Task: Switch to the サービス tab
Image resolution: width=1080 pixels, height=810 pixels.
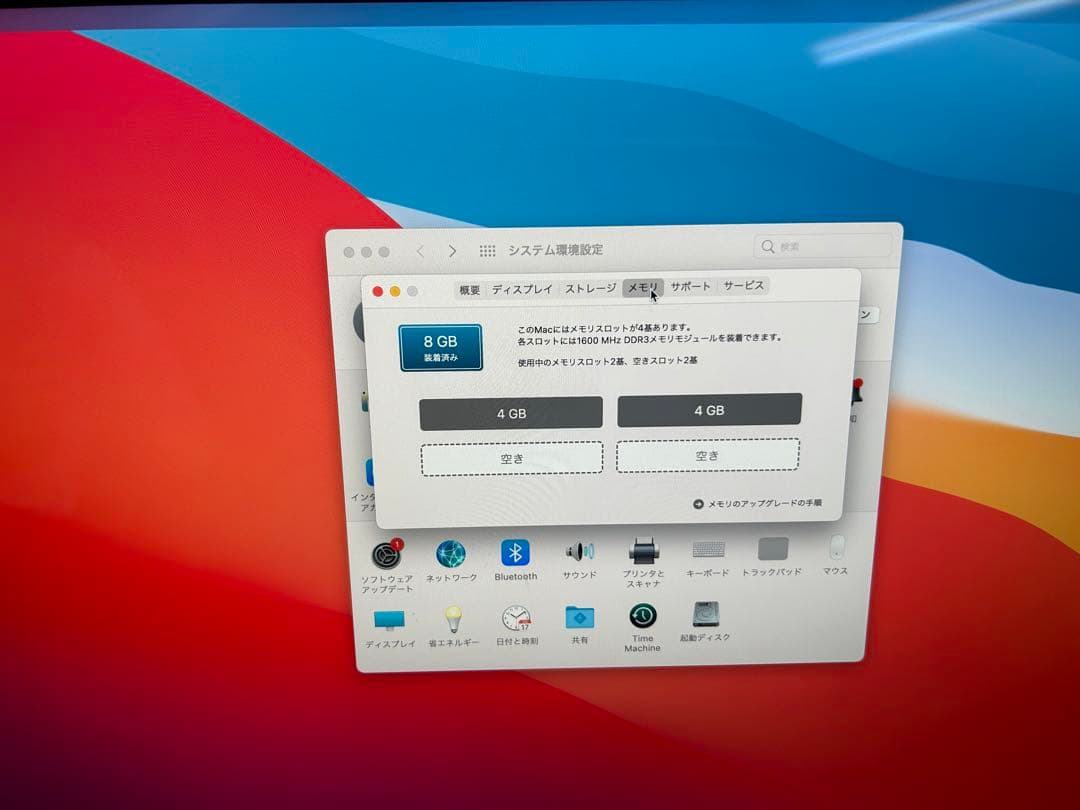Action: tap(742, 287)
